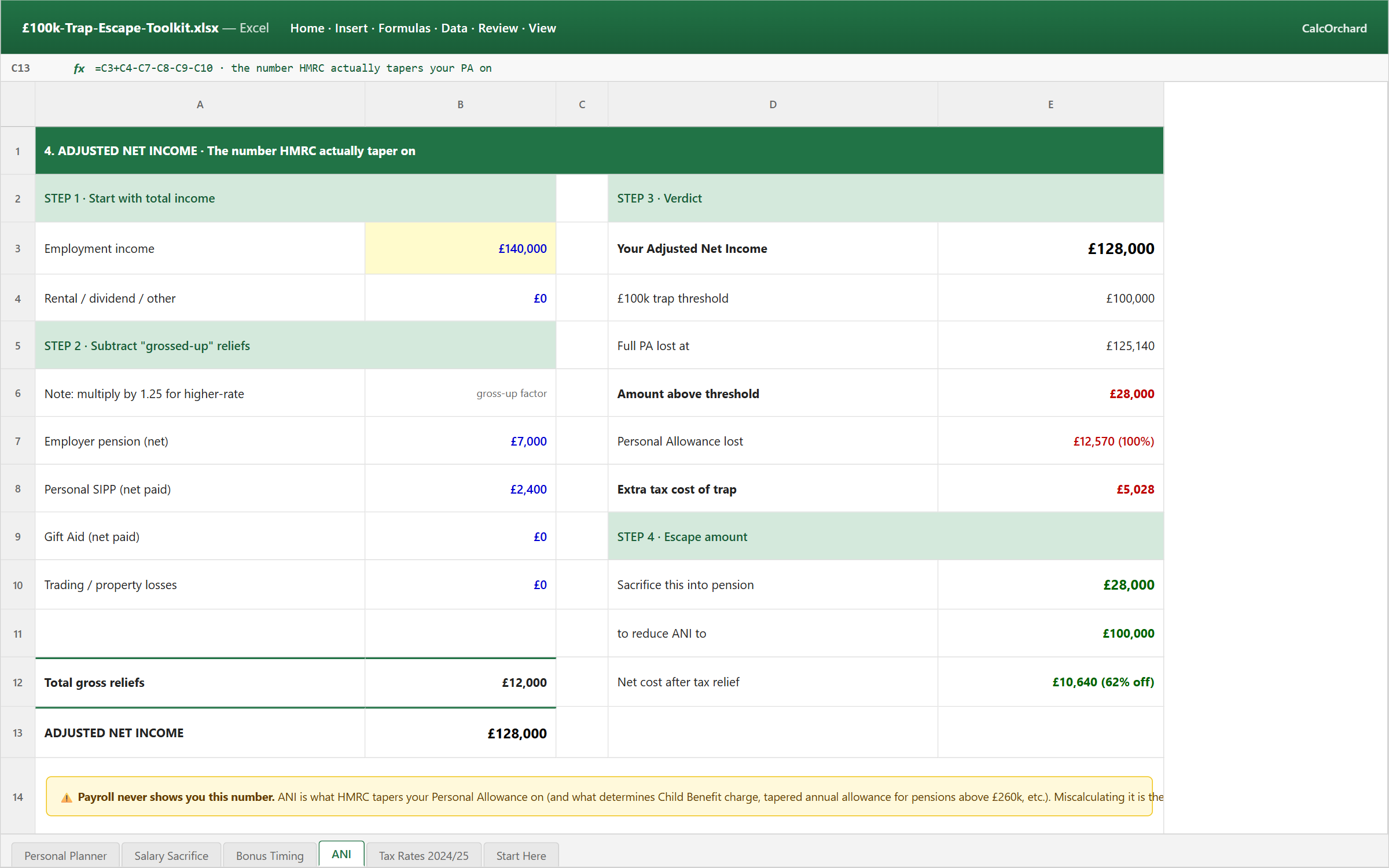Select row 7 header
This screenshot has width=1389, height=868.
17,441
